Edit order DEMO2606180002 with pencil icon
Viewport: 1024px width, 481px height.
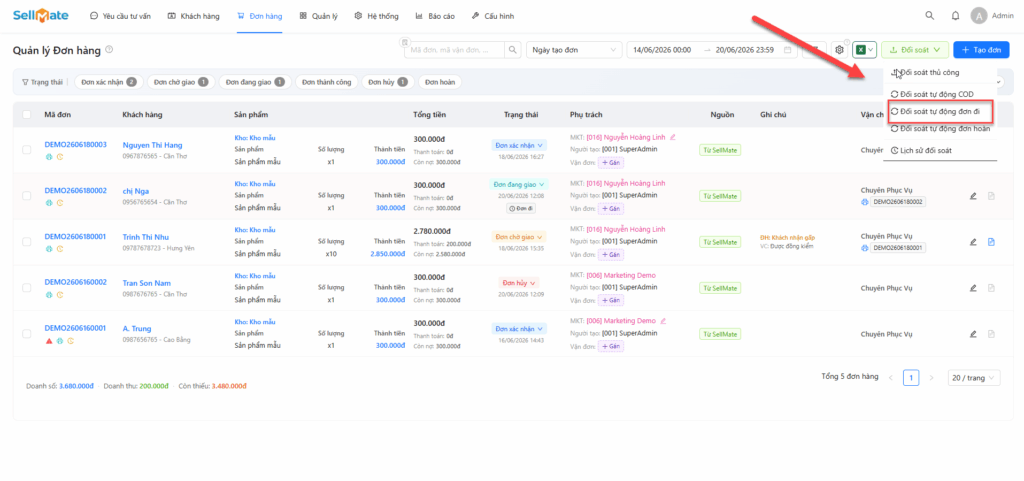pos(973,196)
